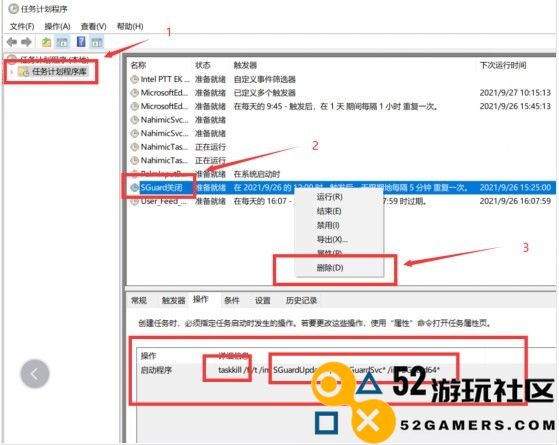This screenshot has height=445, width=559.
Task: Open the 帮助(H) menu
Action: tap(130, 26)
